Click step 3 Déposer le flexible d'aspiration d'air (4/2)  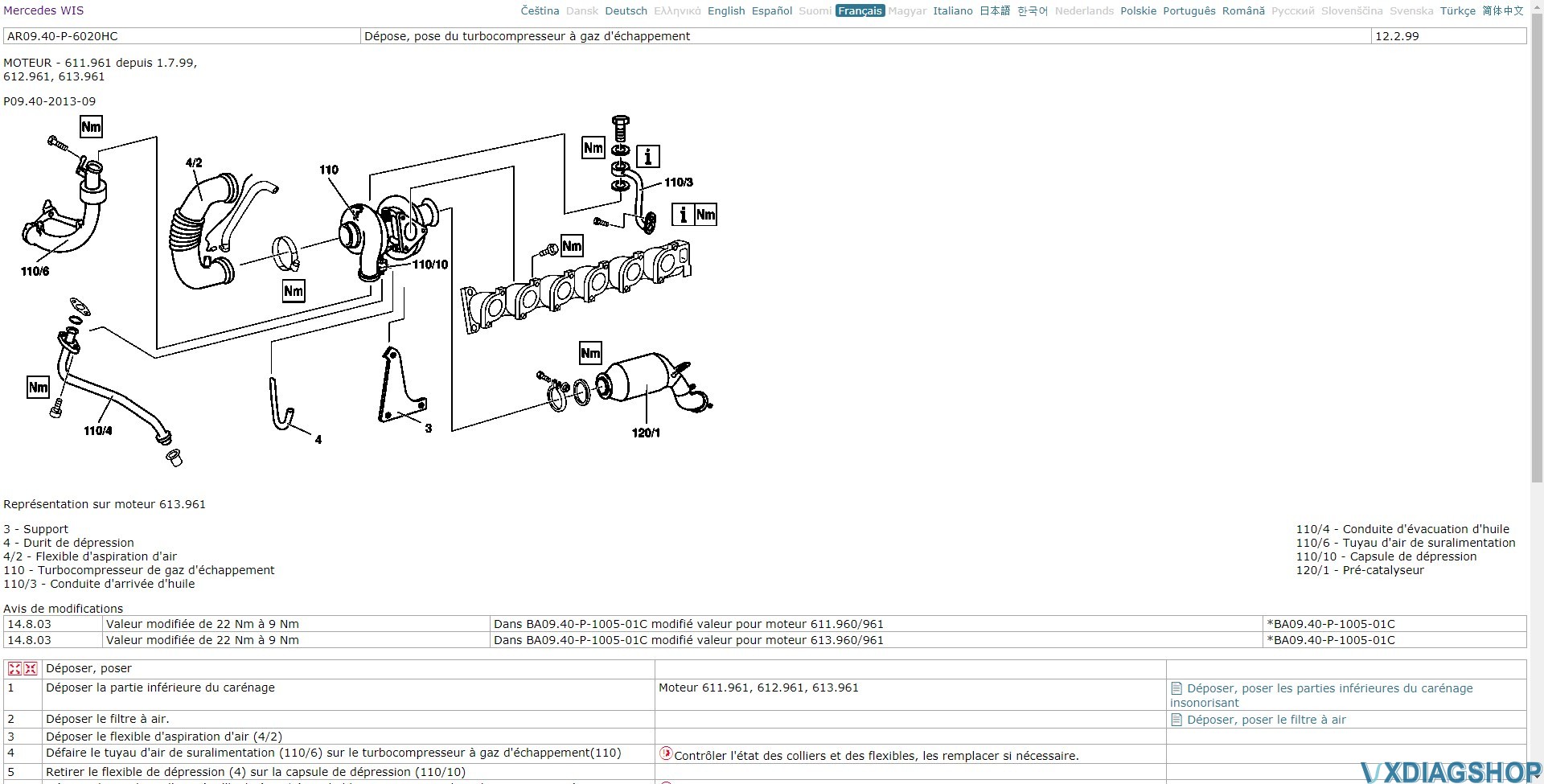pos(164,737)
